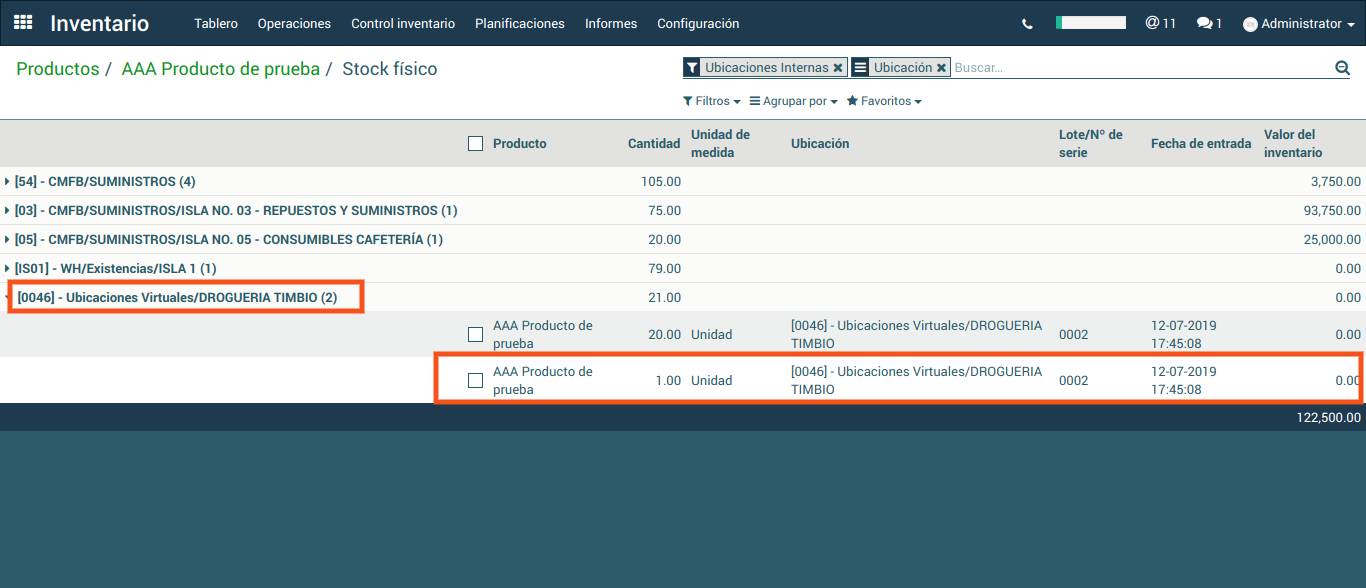Click the Administrator user avatar
Image resolution: width=1366 pixels, height=588 pixels.
point(1250,24)
